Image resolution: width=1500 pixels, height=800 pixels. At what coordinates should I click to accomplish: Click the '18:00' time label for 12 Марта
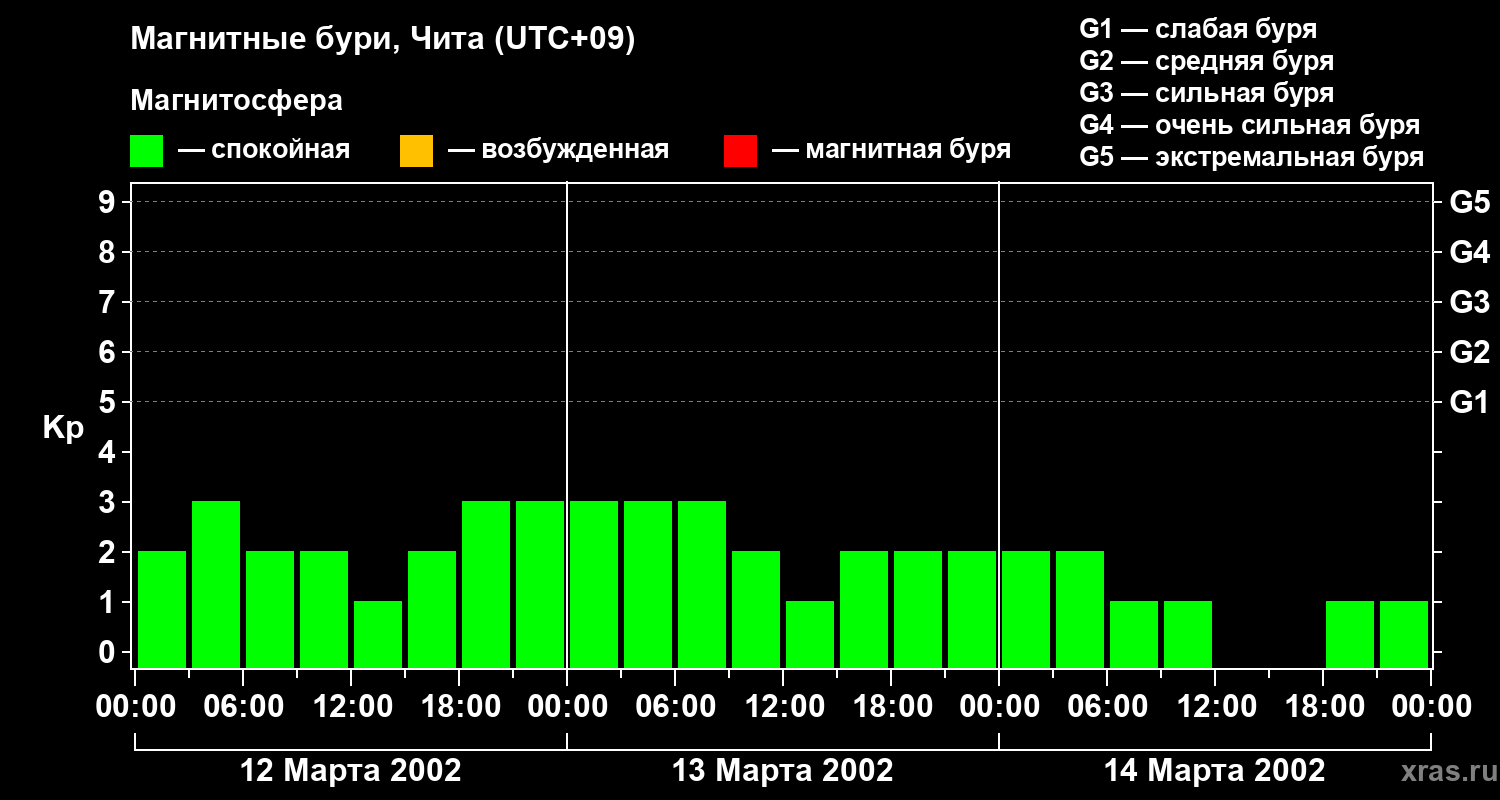(x=459, y=707)
